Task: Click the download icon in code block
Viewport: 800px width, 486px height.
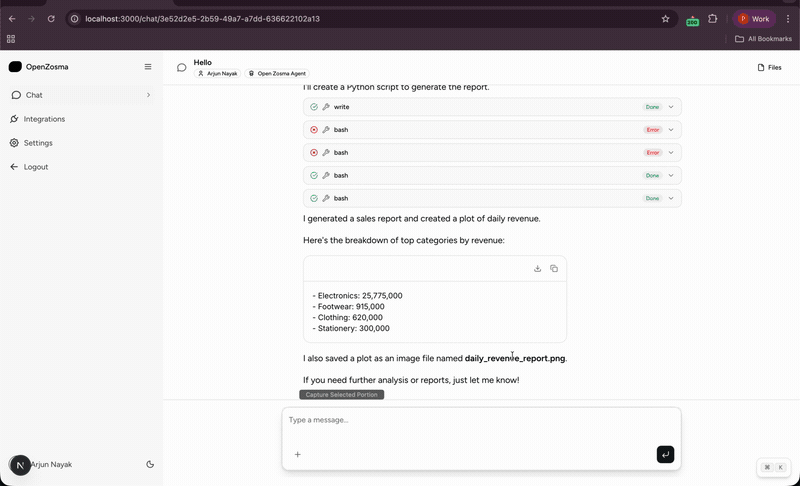Action: click(x=538, y=268)
